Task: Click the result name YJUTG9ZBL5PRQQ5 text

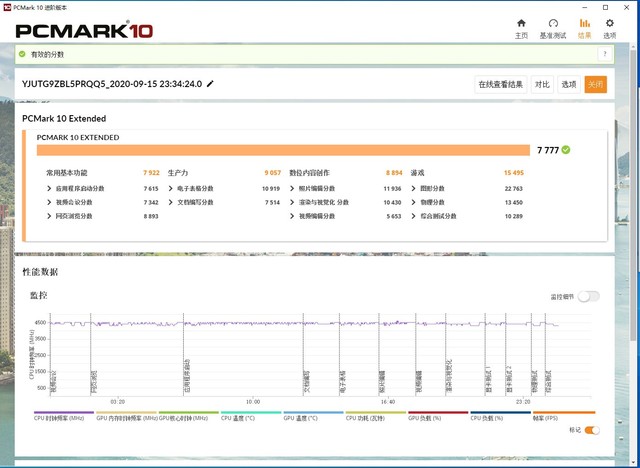Action: pos(112,84)
